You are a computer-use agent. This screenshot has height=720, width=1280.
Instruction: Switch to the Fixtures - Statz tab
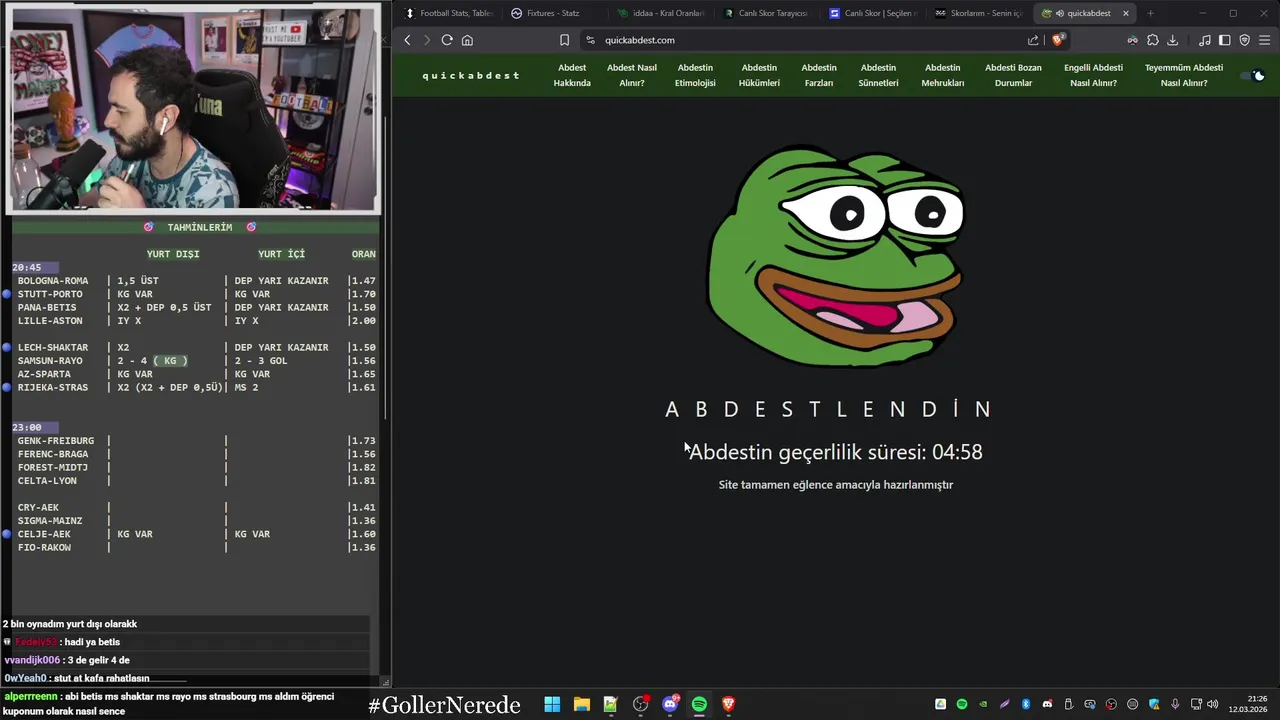pyautogui.click(x=552, y=13)
